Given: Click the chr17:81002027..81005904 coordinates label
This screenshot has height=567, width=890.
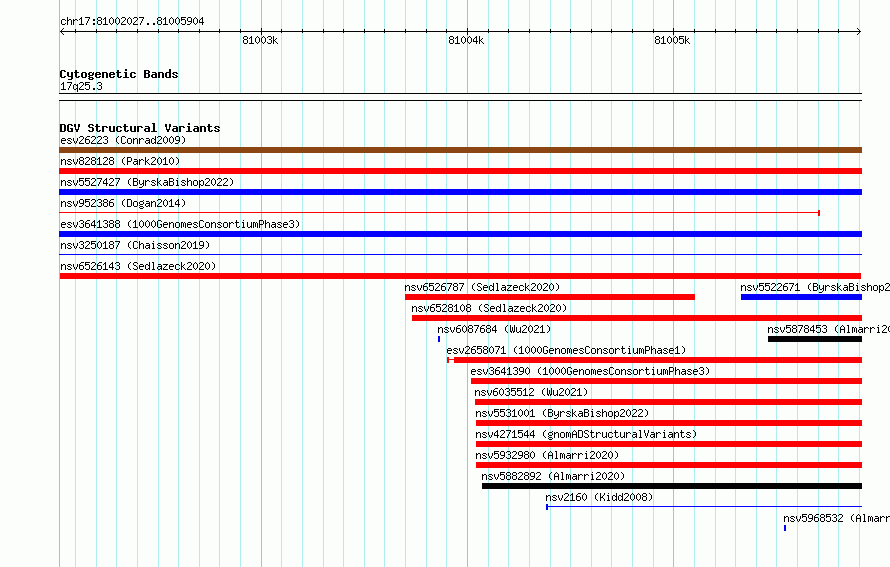Looking at the screenshot, I should 132,21.
